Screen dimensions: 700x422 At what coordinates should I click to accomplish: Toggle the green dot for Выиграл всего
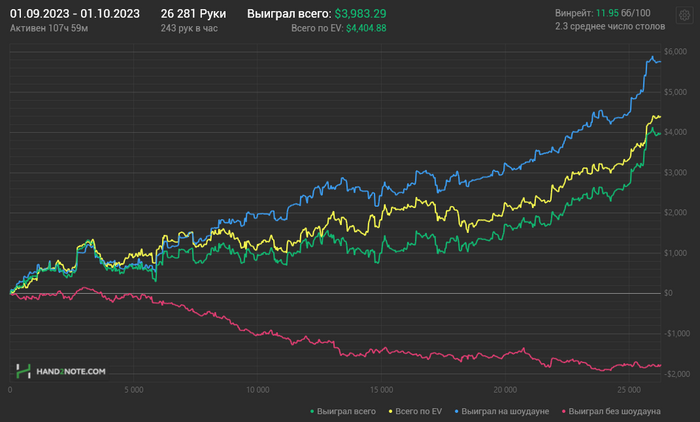(312, 411)
